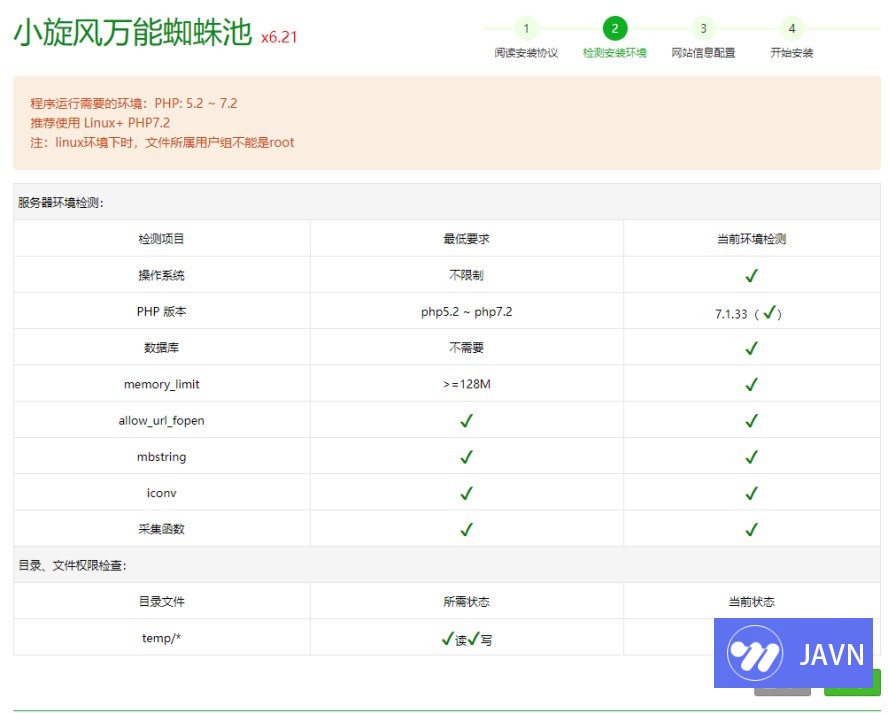Click the x6.21 version number
The height and width of the screenshot is (713, 888).
tap(279, 37)
